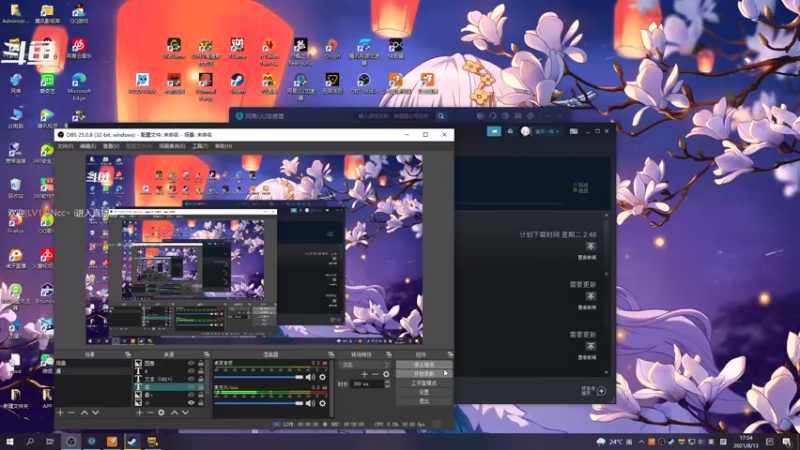Toggle visibility of the last source row
This screenshot has width=800, height=450.
[191, 403]
